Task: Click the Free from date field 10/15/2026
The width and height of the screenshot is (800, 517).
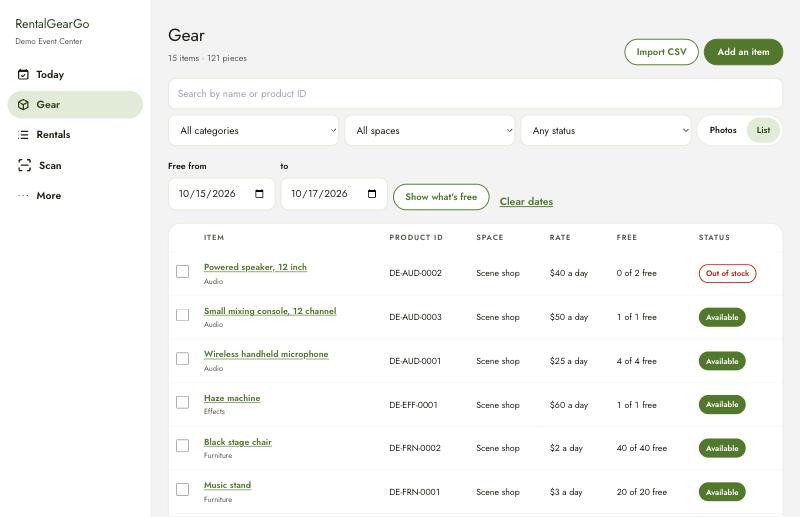Action: point(221,194)
